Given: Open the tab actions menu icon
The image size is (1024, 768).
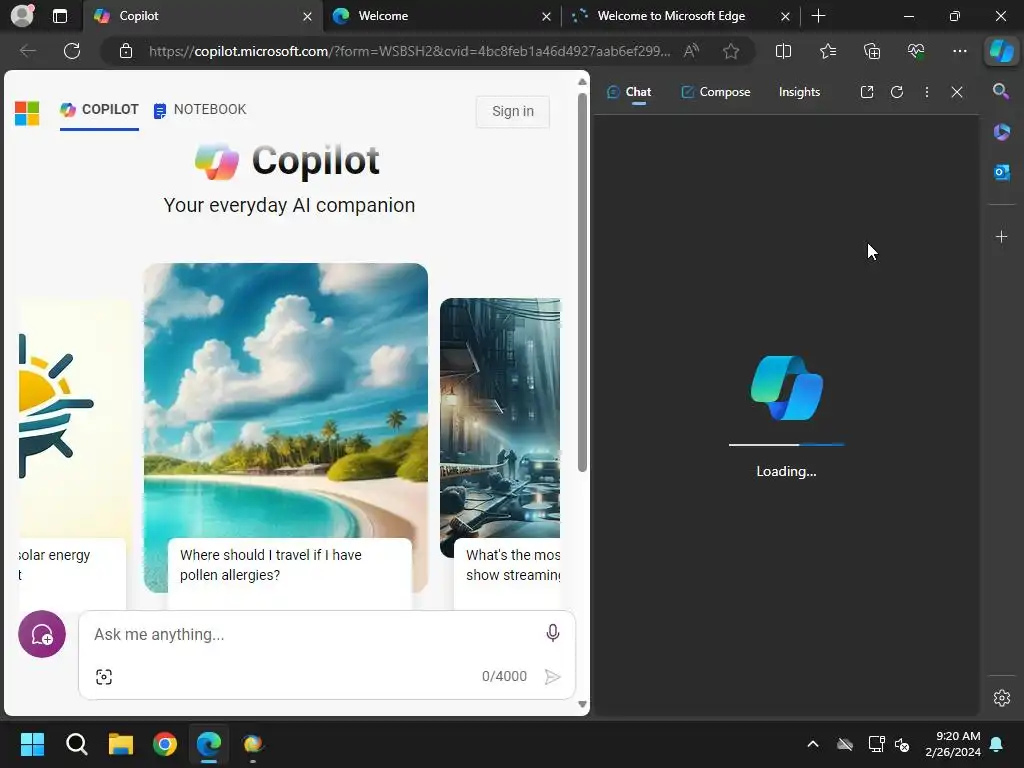Looking at the screenshot, I should (60, 16).
